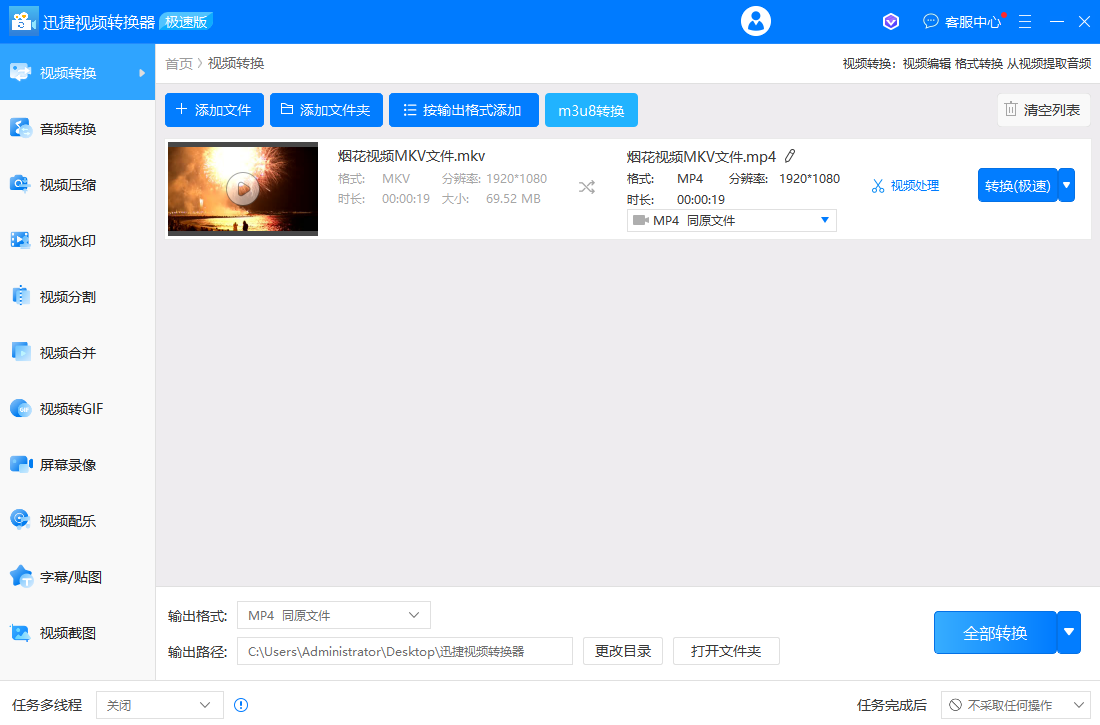
Task: Open 视频水印 from the sidebar
Action: (77, 241)
